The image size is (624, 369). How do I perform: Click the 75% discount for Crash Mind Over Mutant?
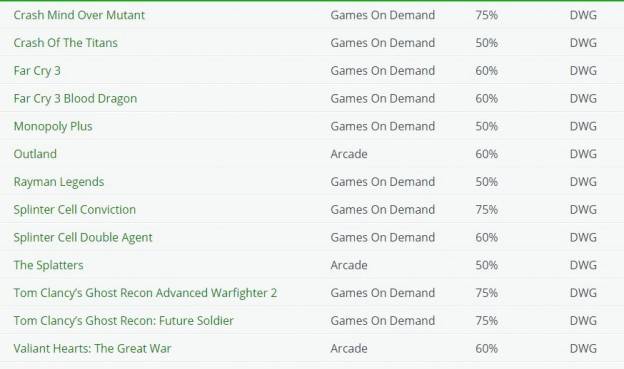tap(486, 15)
